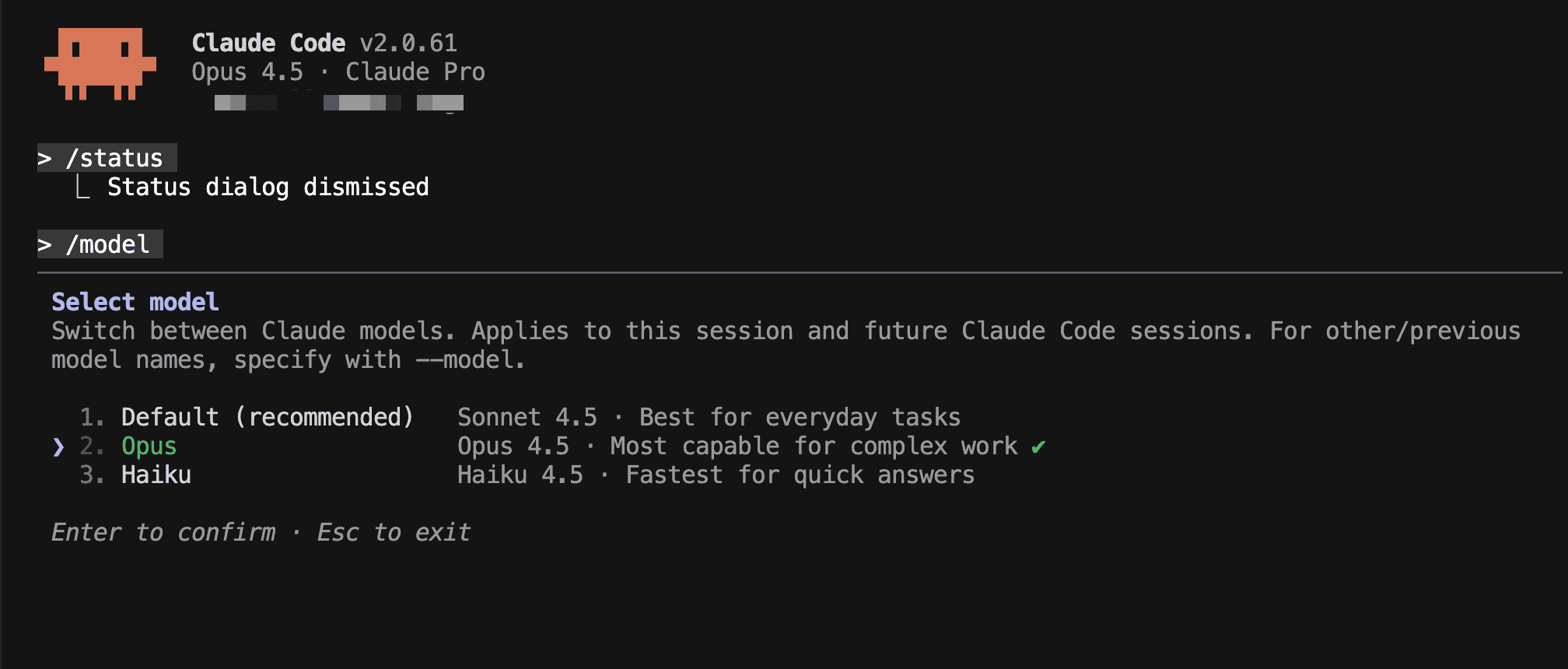Click the Esc to exit hint

[394, 533]
